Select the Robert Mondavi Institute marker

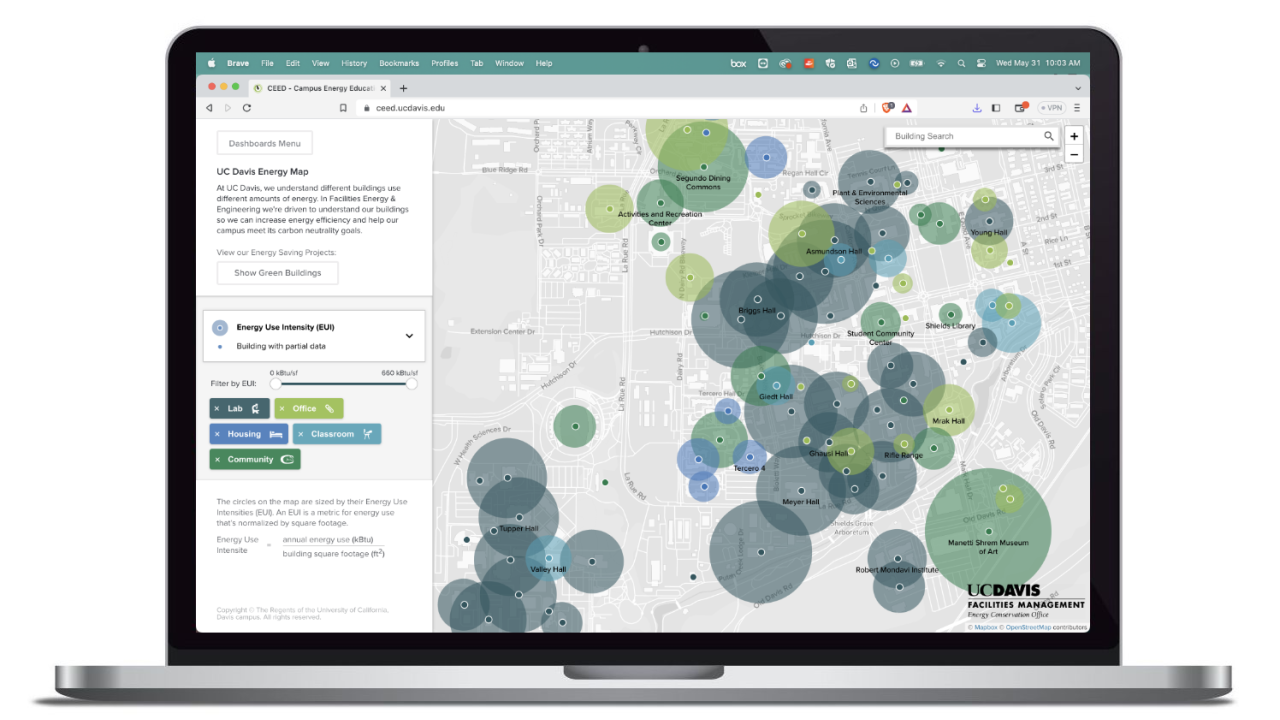[897, 559]
